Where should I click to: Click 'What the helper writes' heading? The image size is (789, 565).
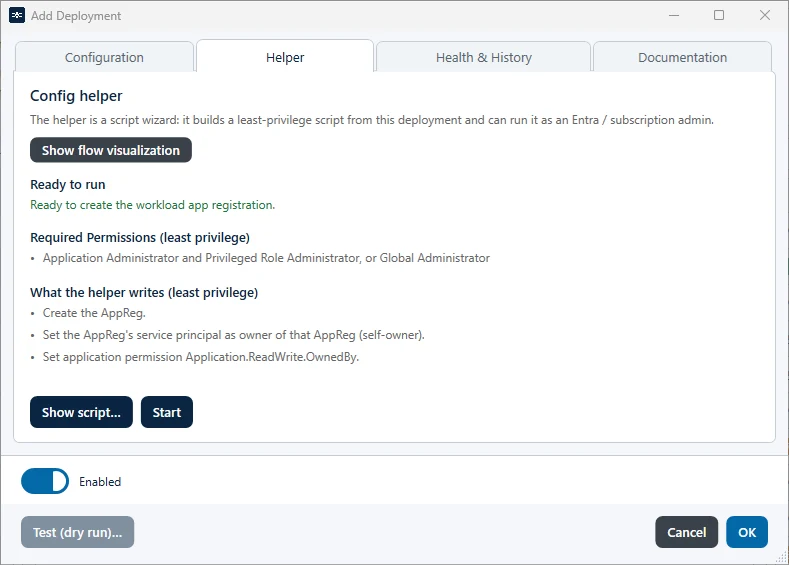pos(144,292)
